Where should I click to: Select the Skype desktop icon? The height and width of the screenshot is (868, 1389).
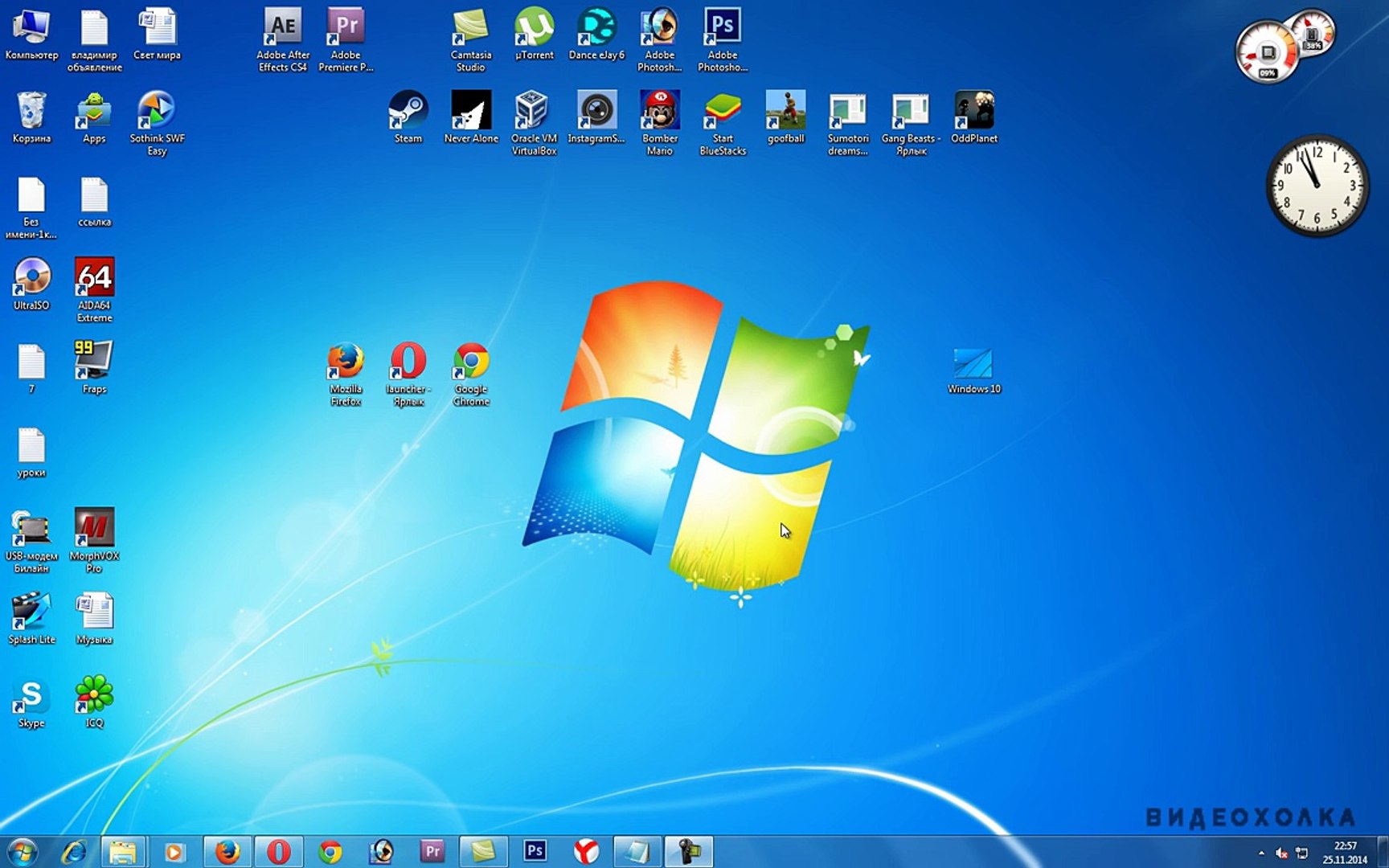point(31,702)
